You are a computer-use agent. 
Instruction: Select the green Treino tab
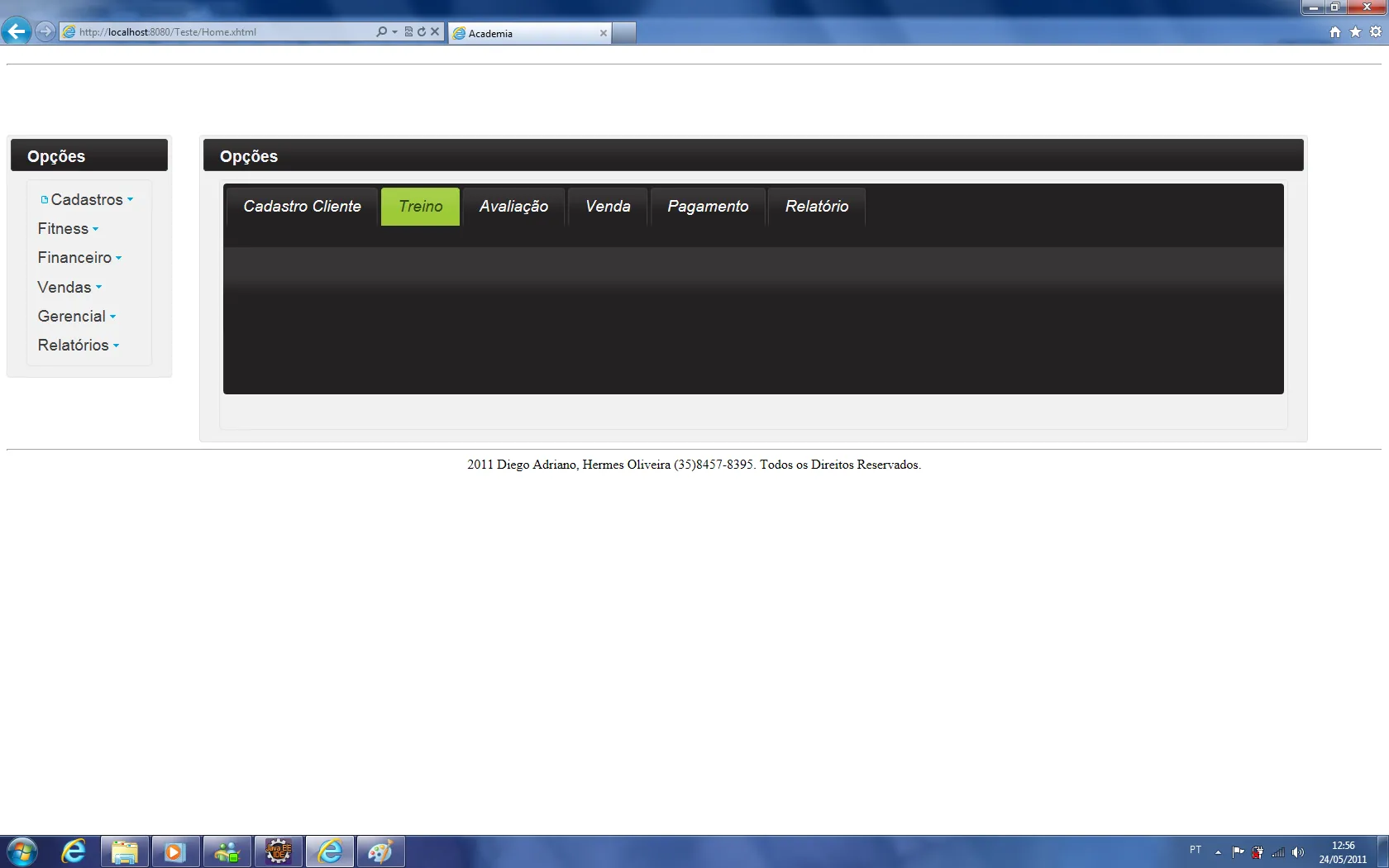point(420,207)
